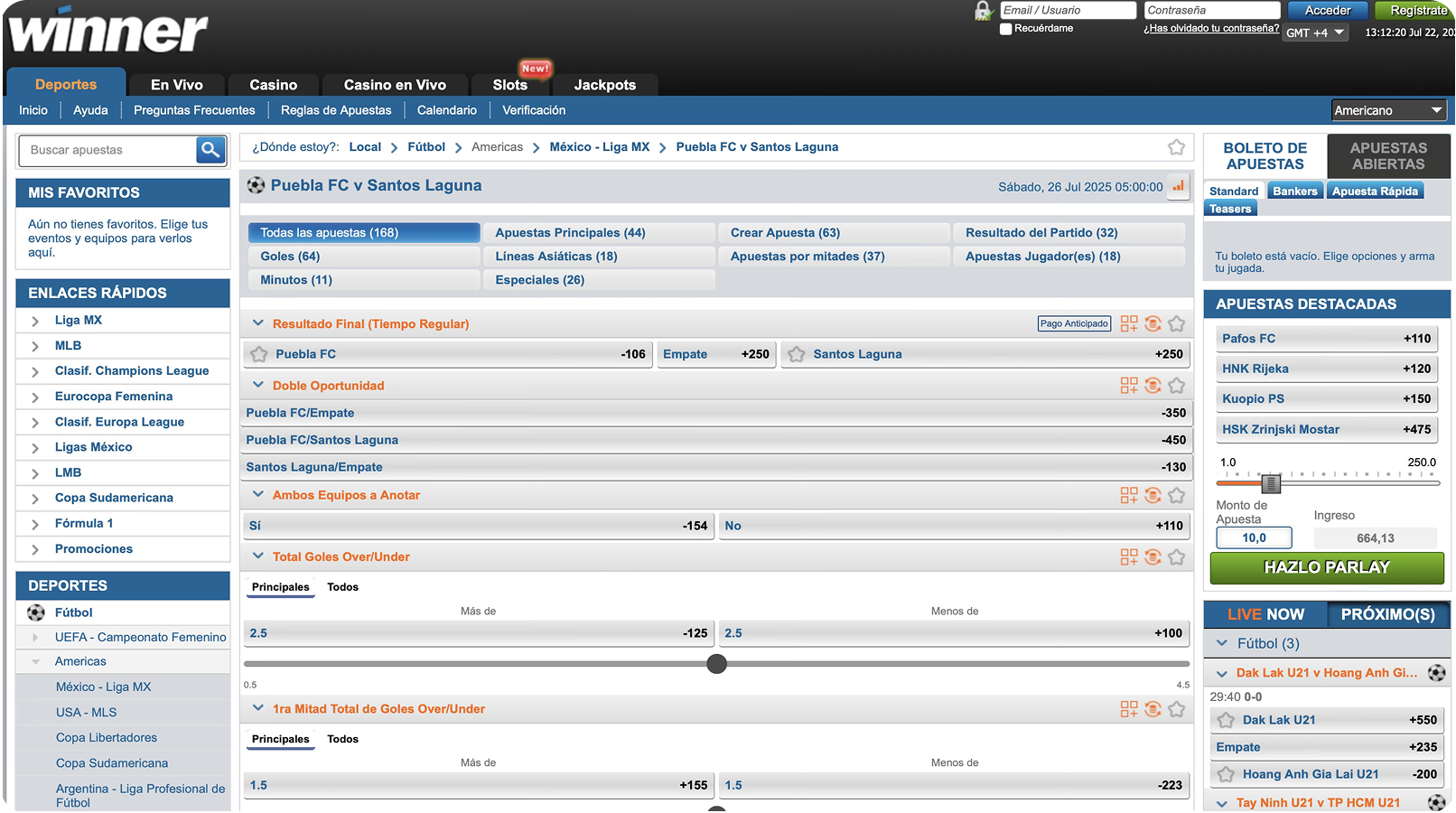Open the GMT +4 timezone dropdown
This screenshot has width=1456, height=813.
[1315, 33]
